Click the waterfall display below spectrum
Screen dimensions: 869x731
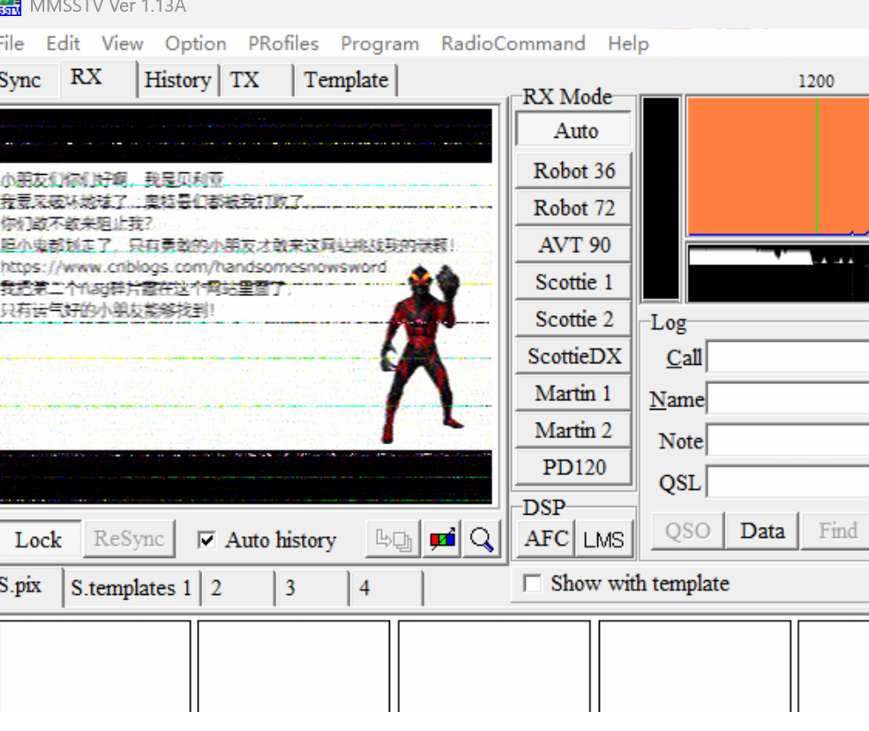(778, 273)
